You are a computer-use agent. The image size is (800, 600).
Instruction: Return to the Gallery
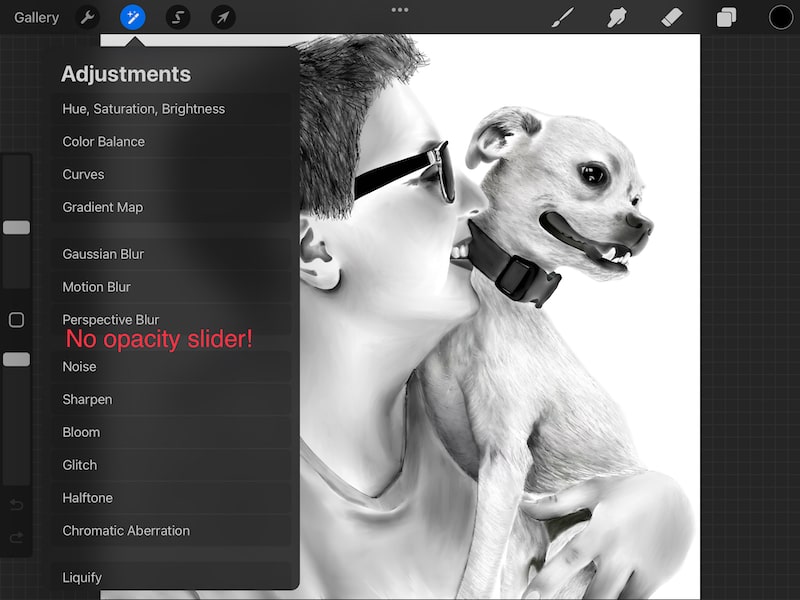pos(37,17)
